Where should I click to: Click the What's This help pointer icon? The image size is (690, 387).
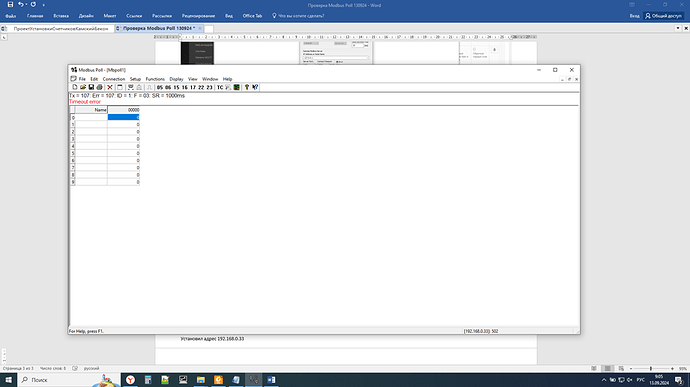255,87
